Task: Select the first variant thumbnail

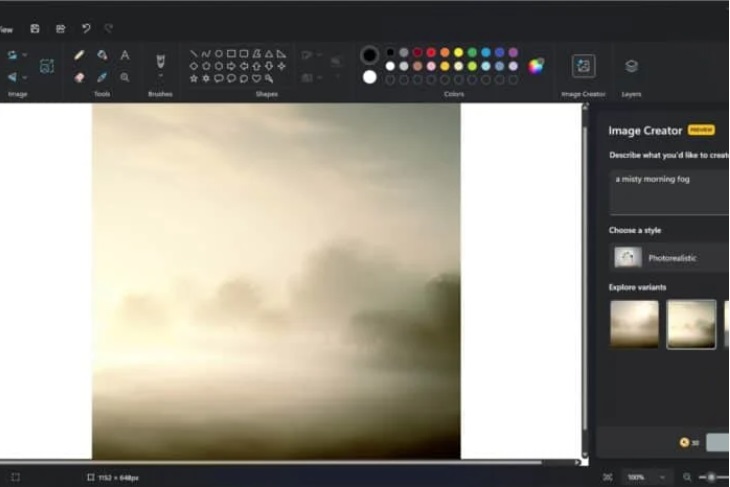Action: (x=635, y=324)
